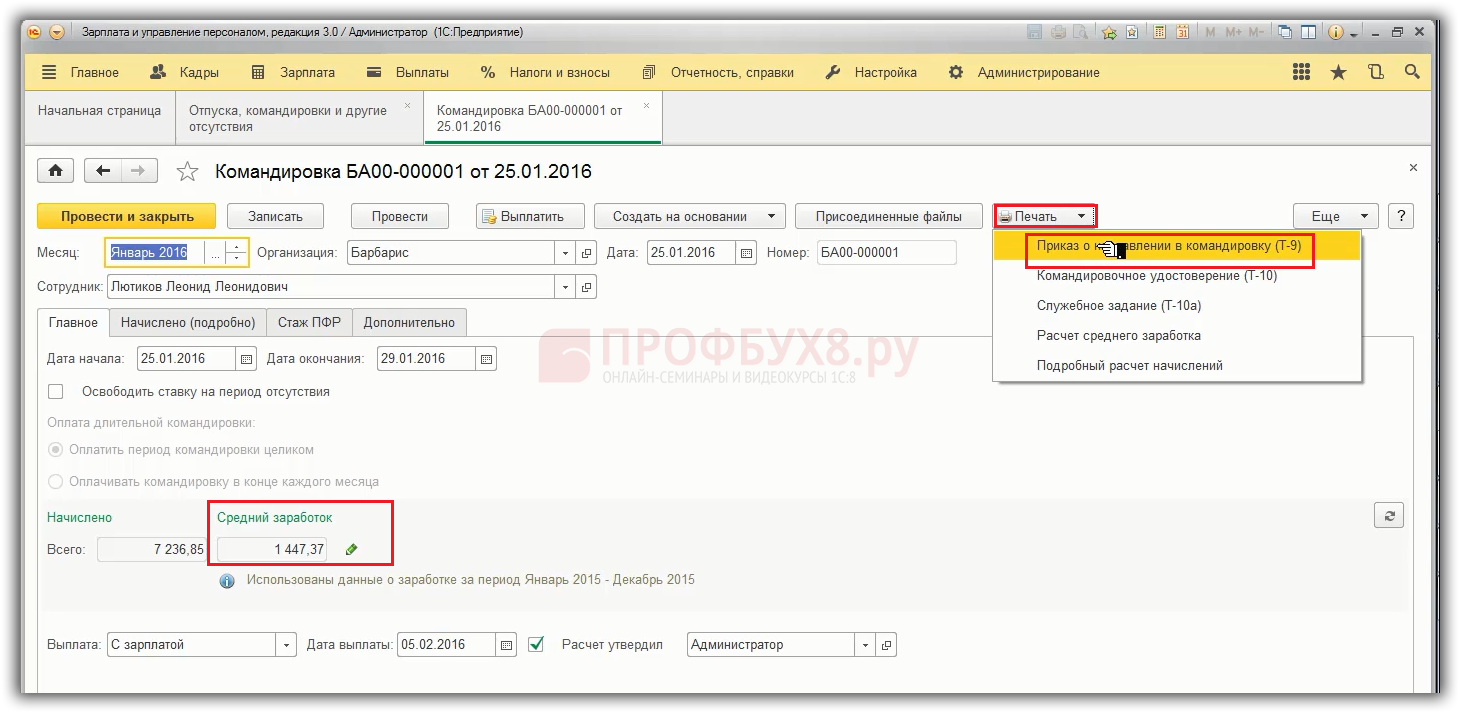The width and height of the screenshot is (1460, 713).
Task: Edit average earnings with the green pencil
Action: 351,549
